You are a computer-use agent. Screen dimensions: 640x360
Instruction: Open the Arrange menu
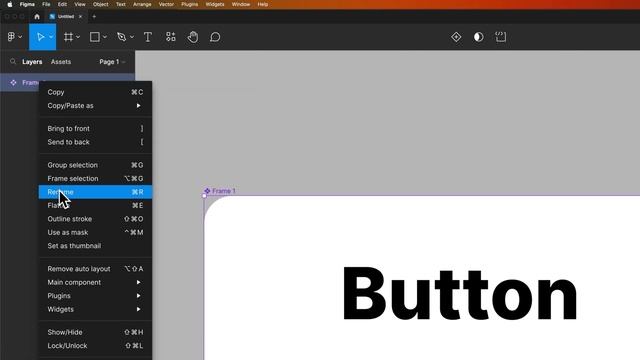[142, 4]
